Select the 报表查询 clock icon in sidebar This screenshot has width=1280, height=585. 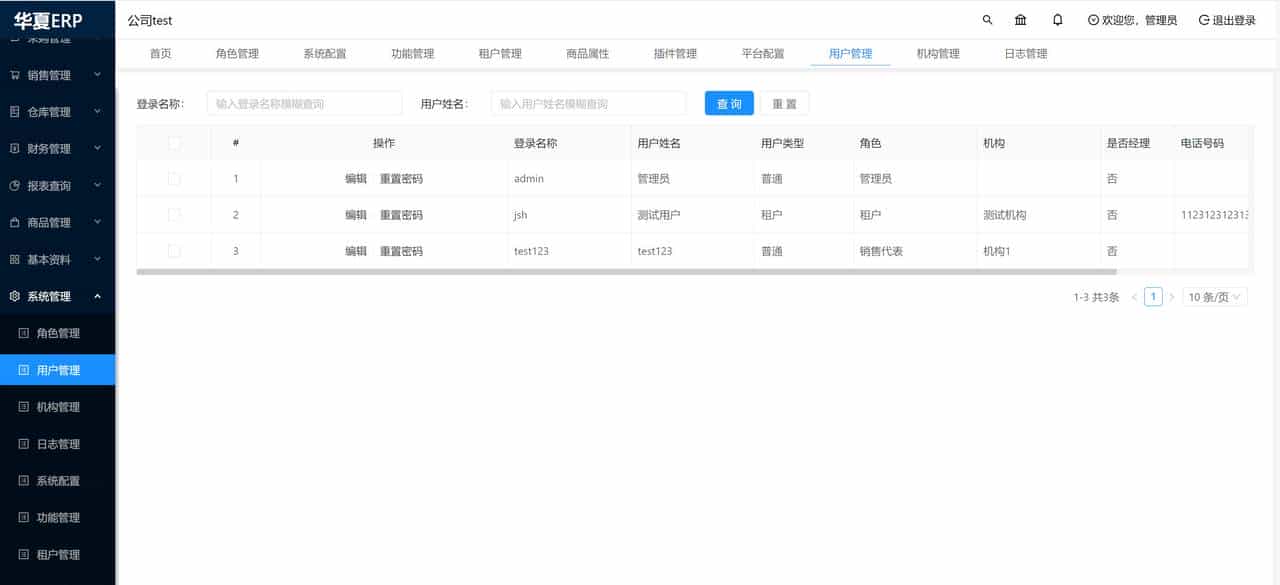[15, 185]
